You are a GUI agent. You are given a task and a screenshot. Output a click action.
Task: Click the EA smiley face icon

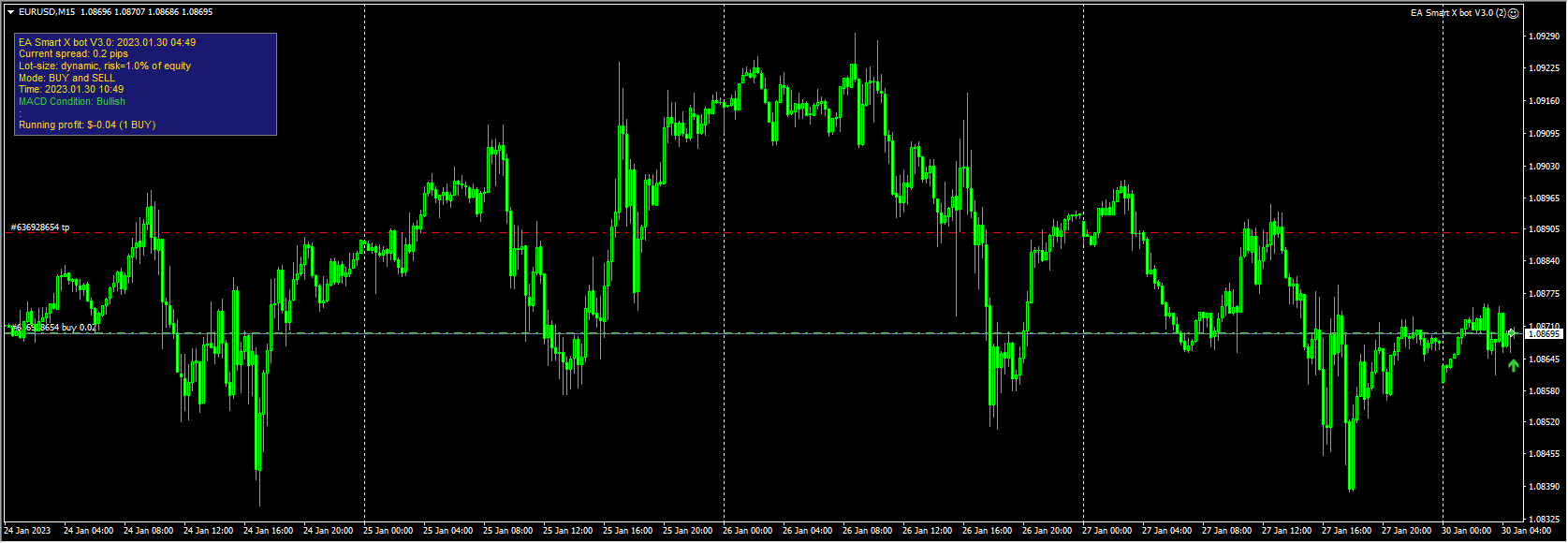[1514, 13]
